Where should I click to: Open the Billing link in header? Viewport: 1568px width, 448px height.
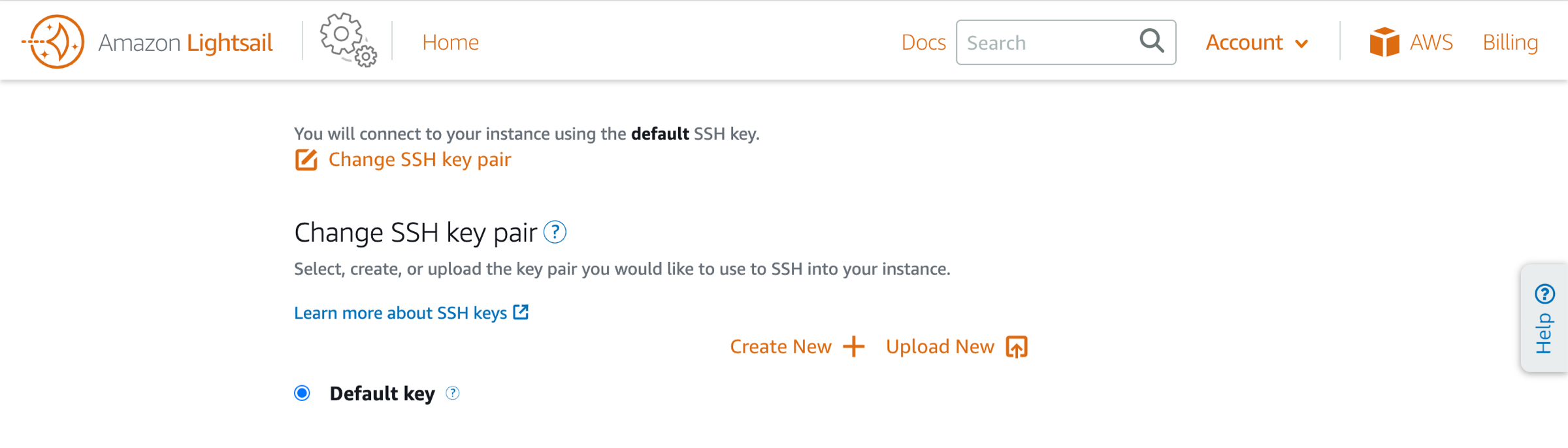1510,42
